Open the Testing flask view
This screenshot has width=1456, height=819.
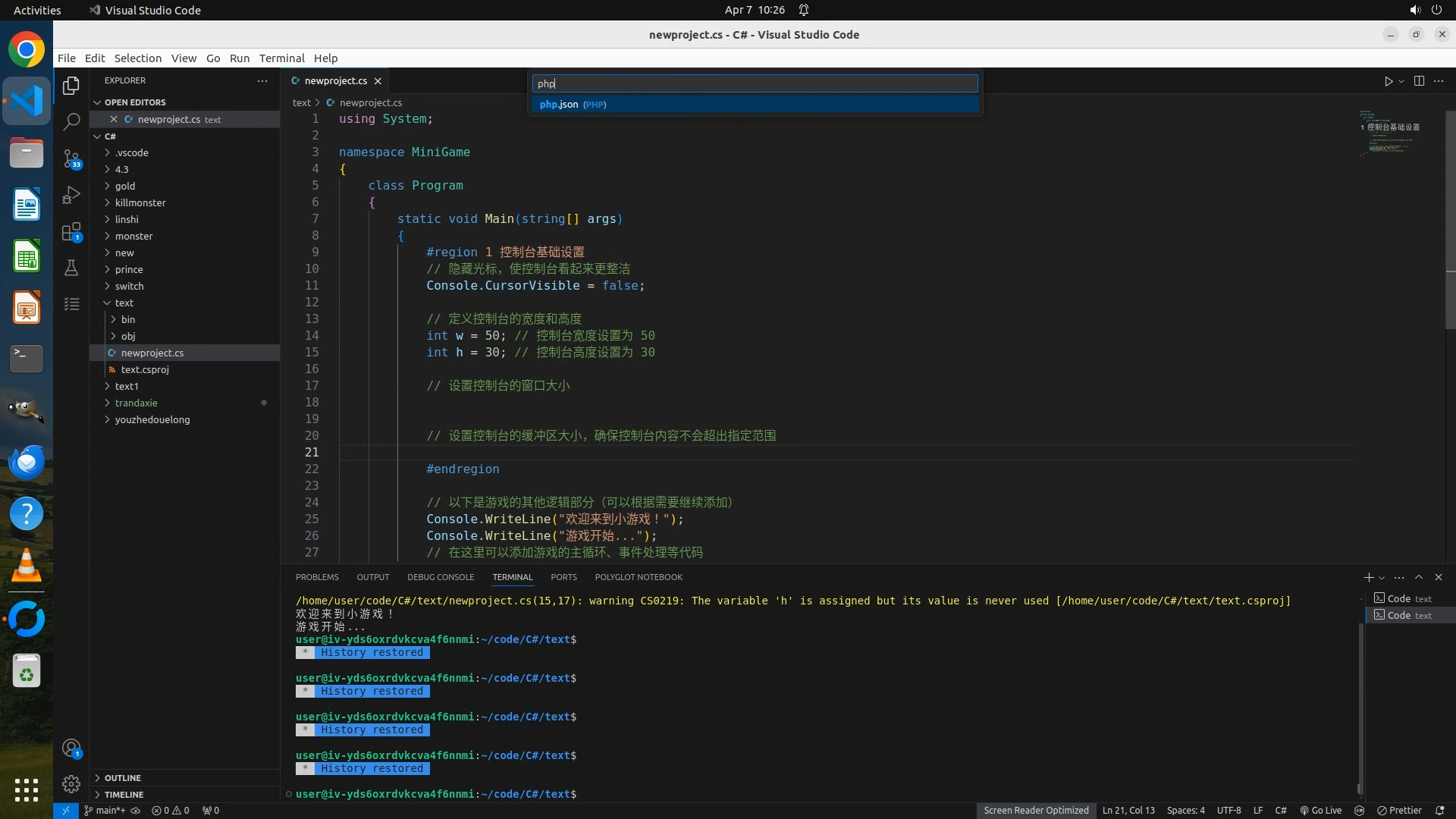[71, 268]
